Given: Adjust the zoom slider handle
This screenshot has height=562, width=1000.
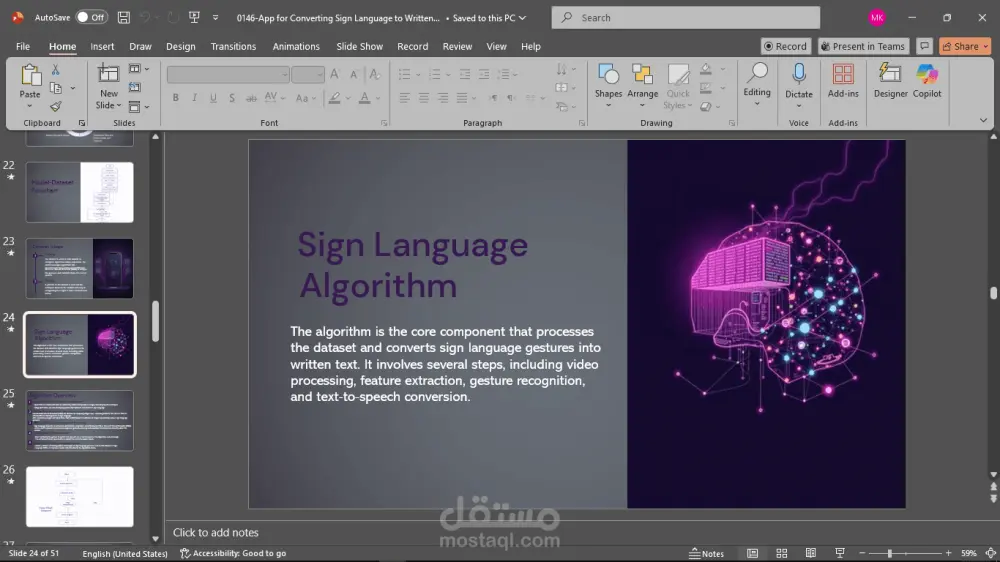Looking at the screenshot, I should (890, 553).
